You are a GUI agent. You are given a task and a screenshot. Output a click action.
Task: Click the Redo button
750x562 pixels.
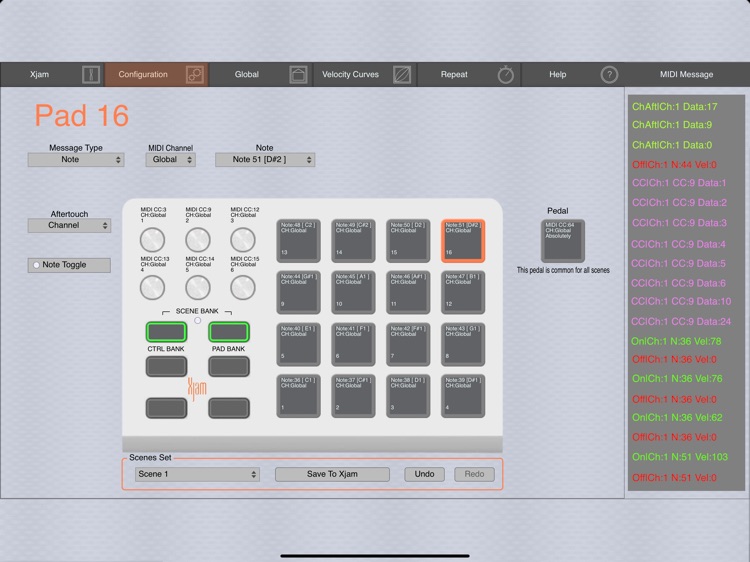click(474, 474)
